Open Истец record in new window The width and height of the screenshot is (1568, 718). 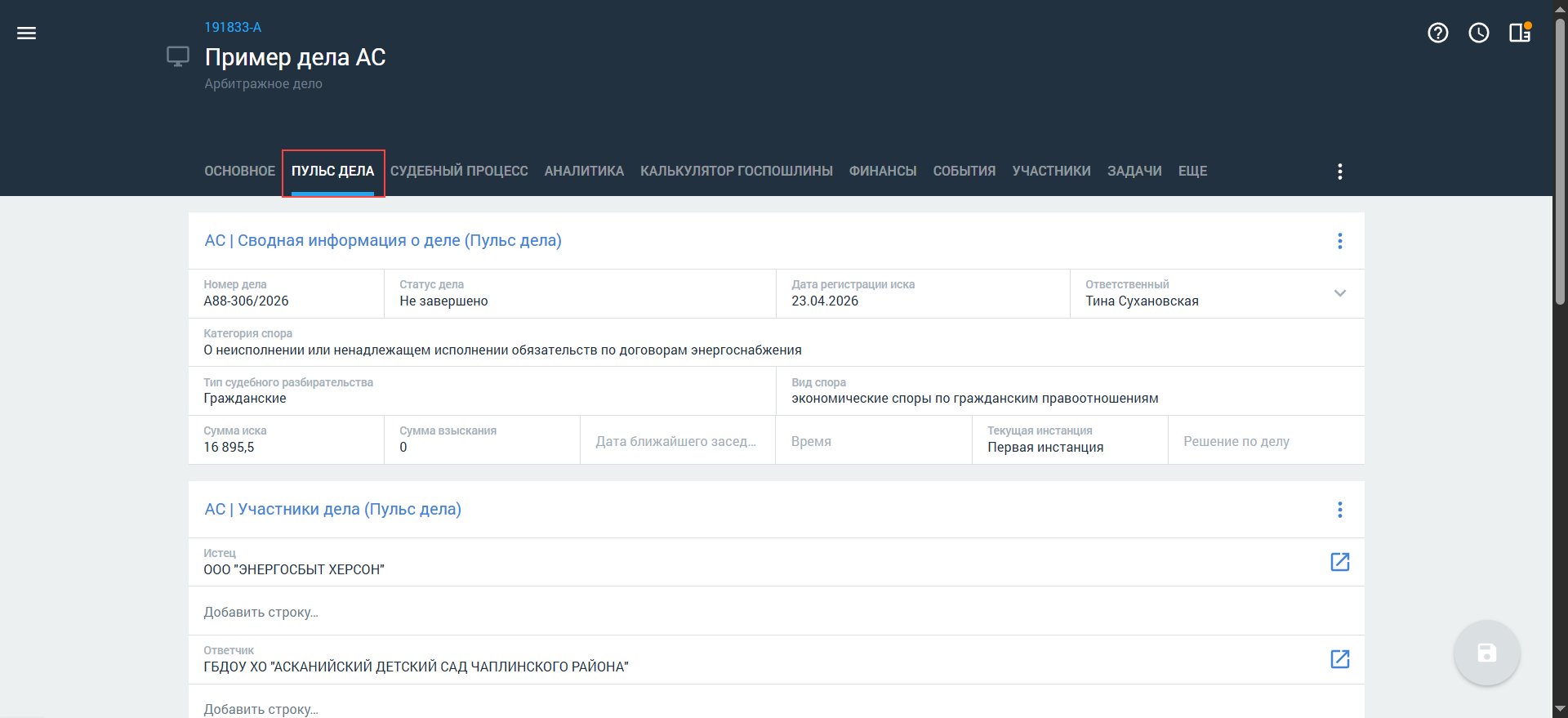point(1339,562)
